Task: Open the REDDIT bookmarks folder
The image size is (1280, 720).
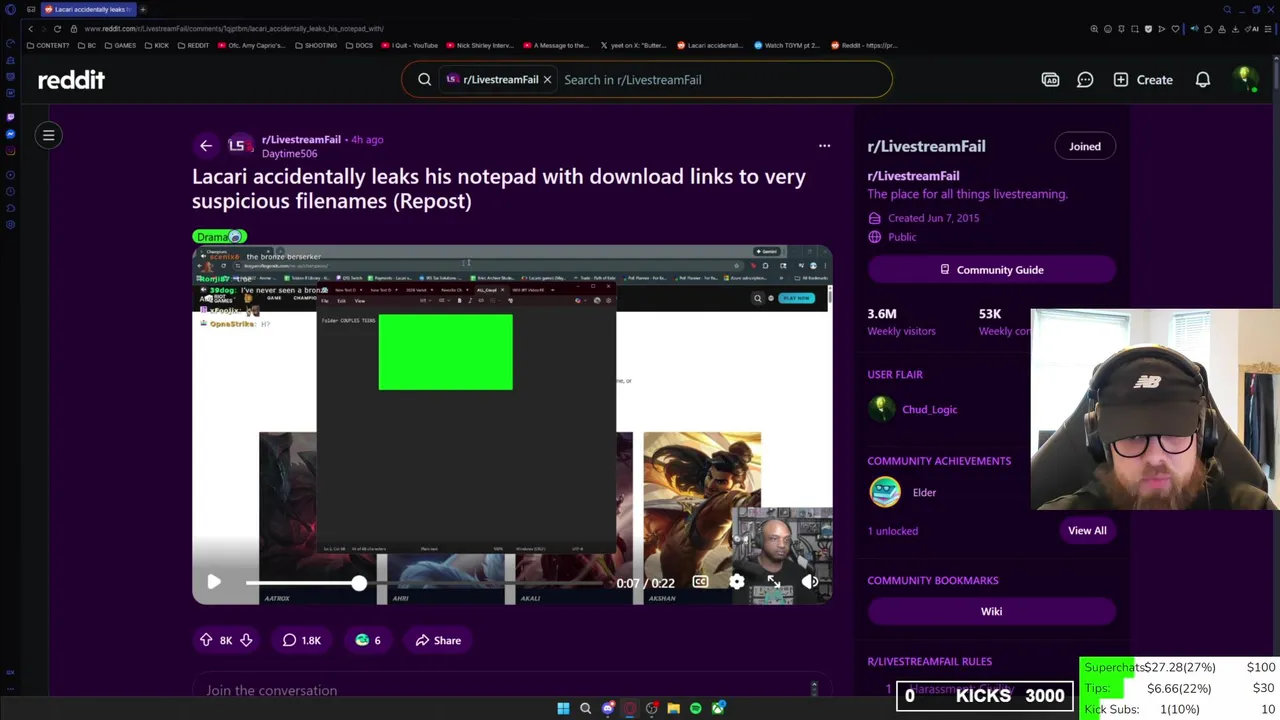Action: (x=193, y=45)
